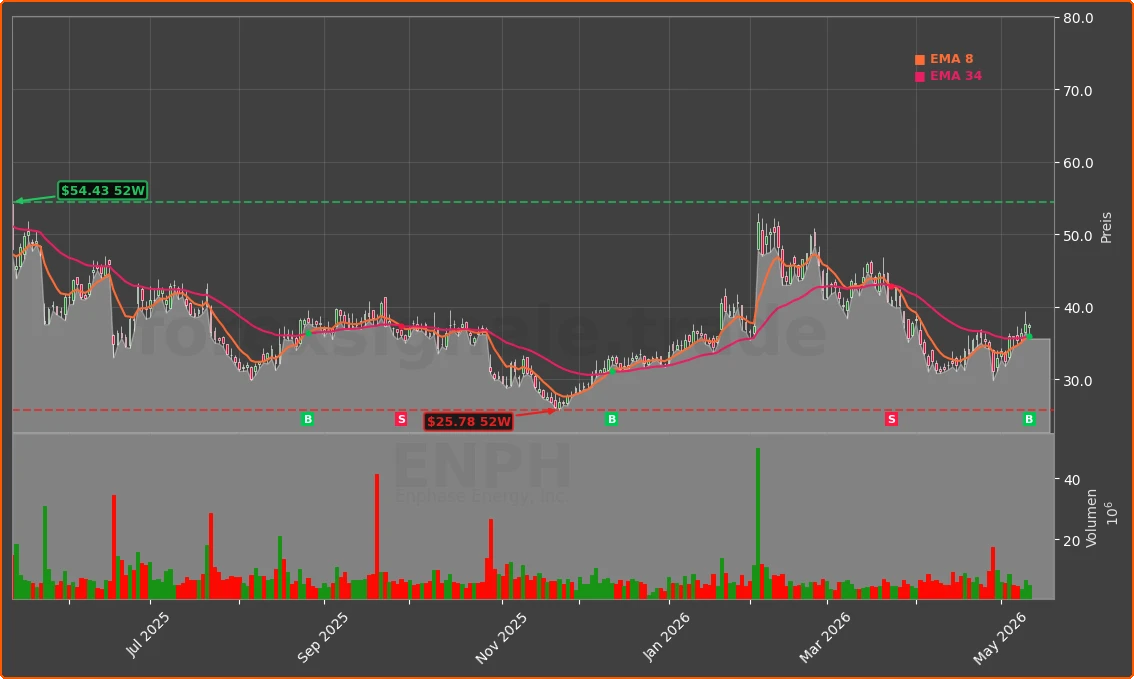Click the Preis axis title

tap(1106, 228)
